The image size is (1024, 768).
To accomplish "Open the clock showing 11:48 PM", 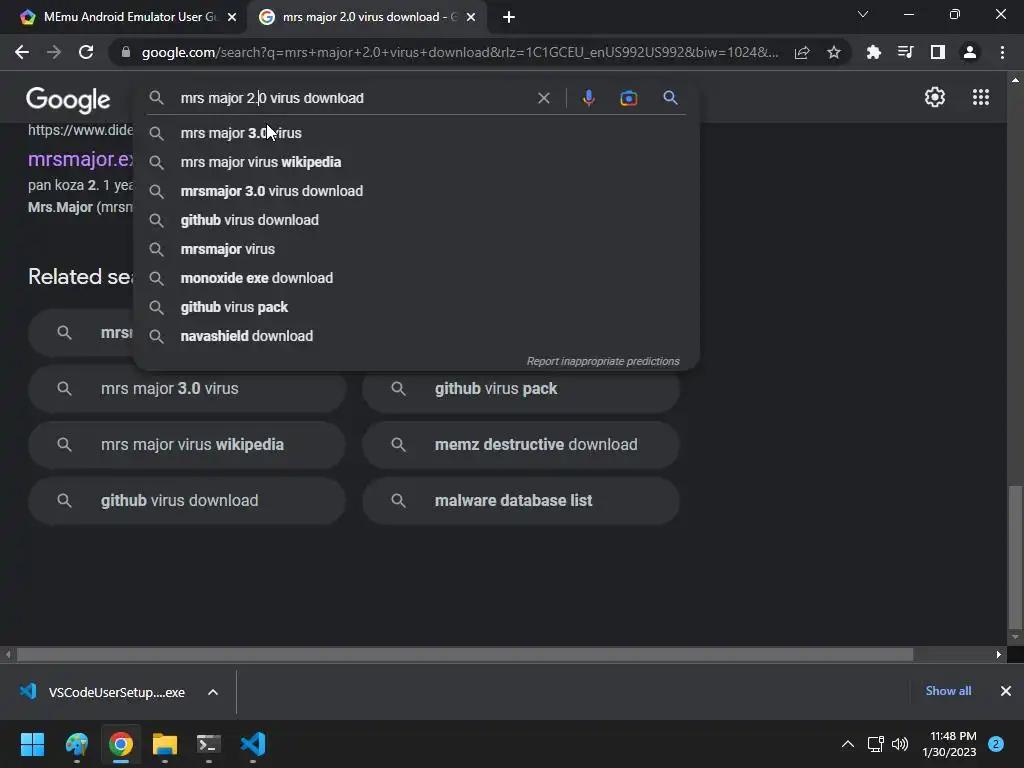I will [x=949, y=744].
